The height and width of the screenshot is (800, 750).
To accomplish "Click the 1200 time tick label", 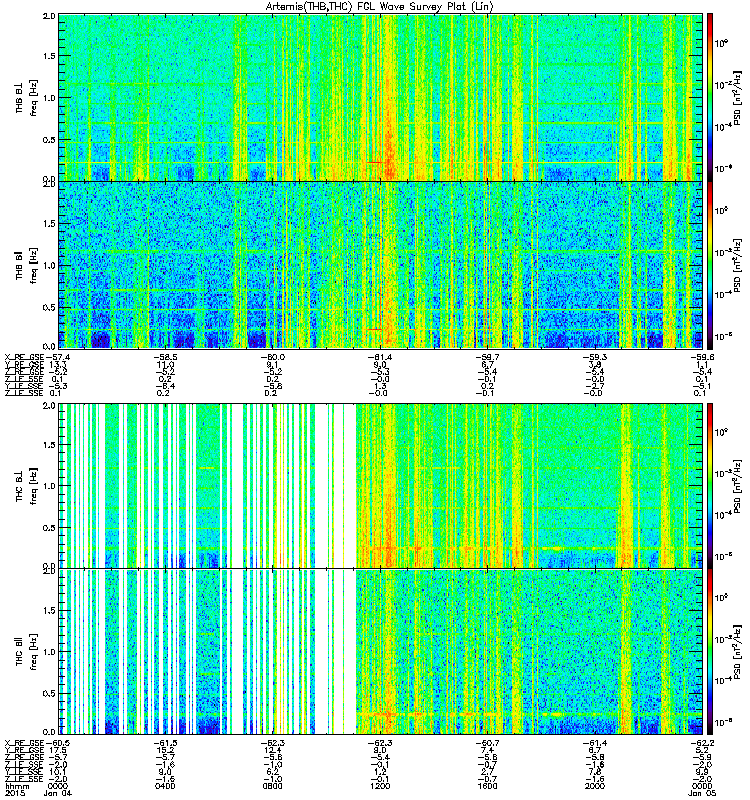I will pos(380,786).
